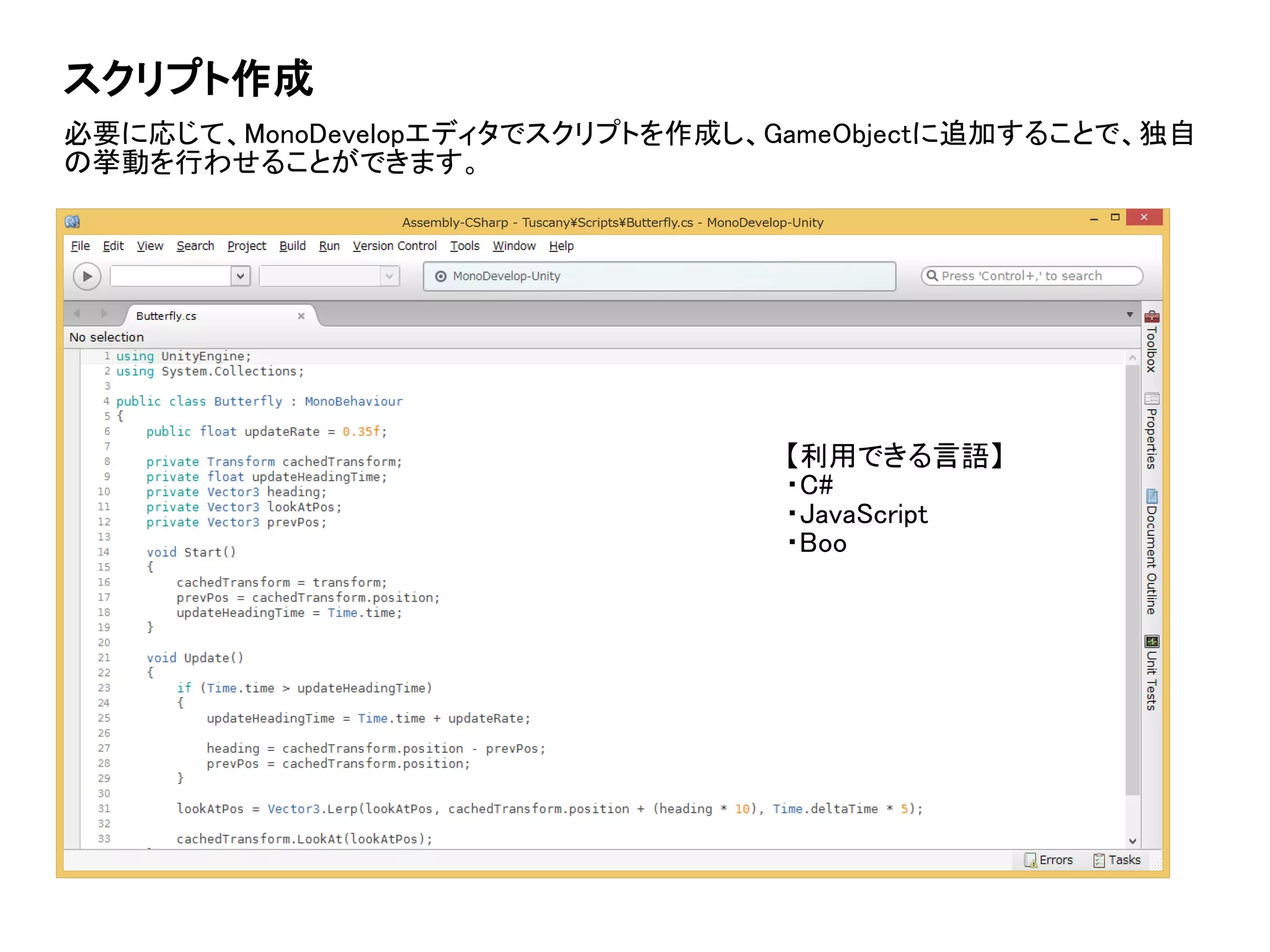
Task: Click the status circle icon beside MonoDevelop-Unity
Action: pos(440,277)
